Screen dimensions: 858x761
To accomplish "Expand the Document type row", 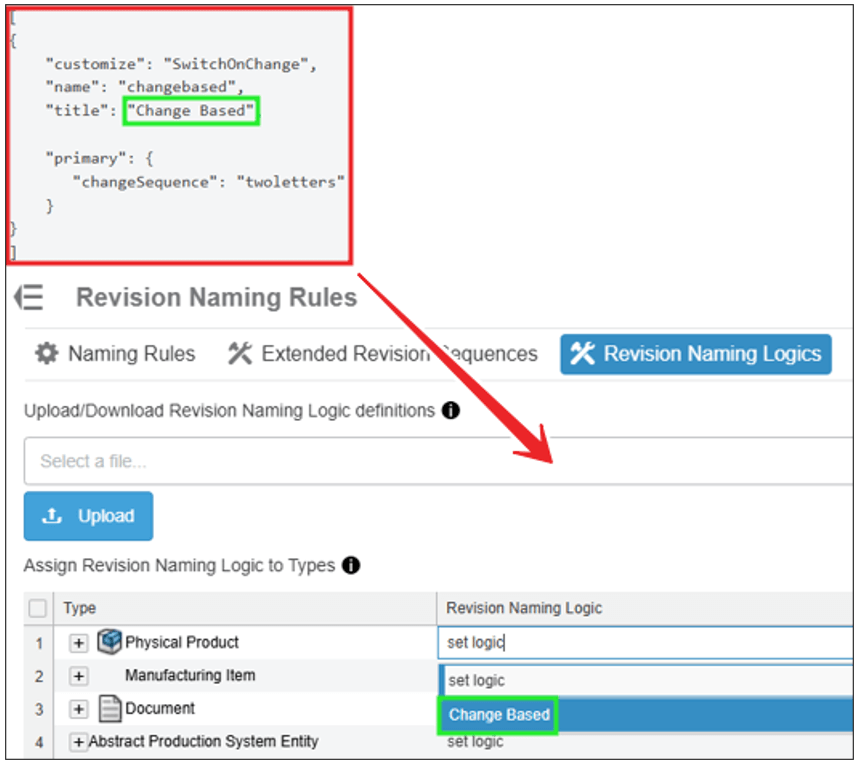I will (x=79, y=709).
